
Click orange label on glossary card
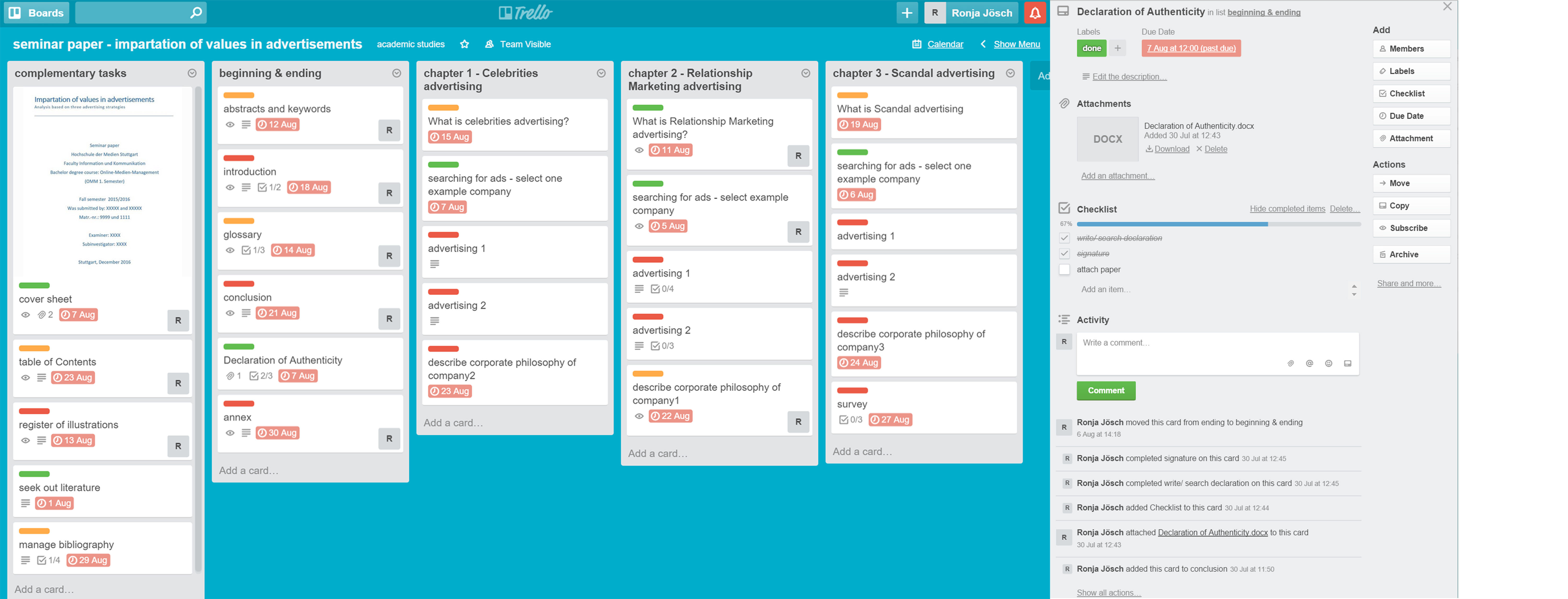coord(239,221)
